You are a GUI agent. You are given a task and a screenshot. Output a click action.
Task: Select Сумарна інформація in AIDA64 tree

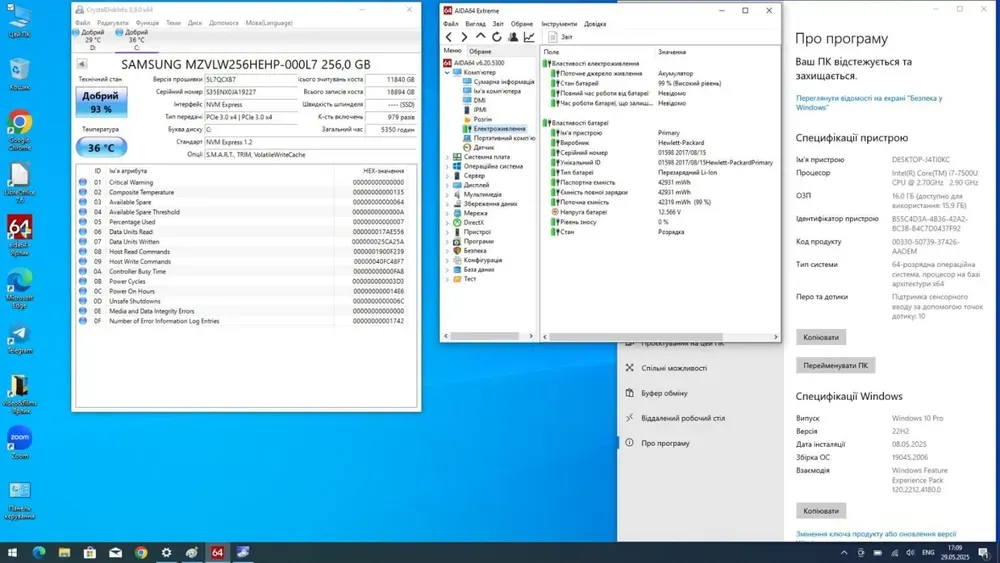(502, 82)
